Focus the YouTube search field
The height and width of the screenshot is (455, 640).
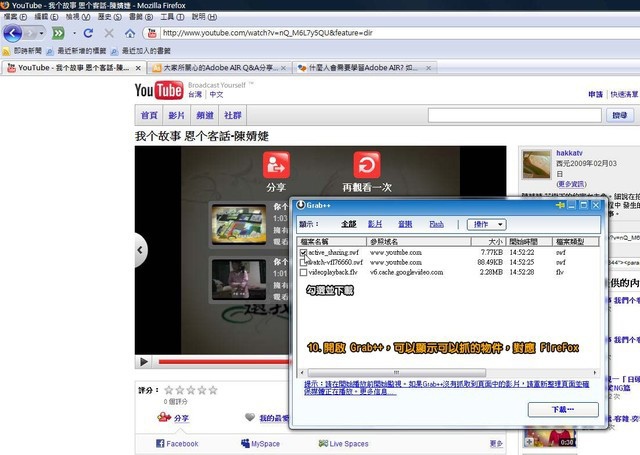click(x=514, y=115)
